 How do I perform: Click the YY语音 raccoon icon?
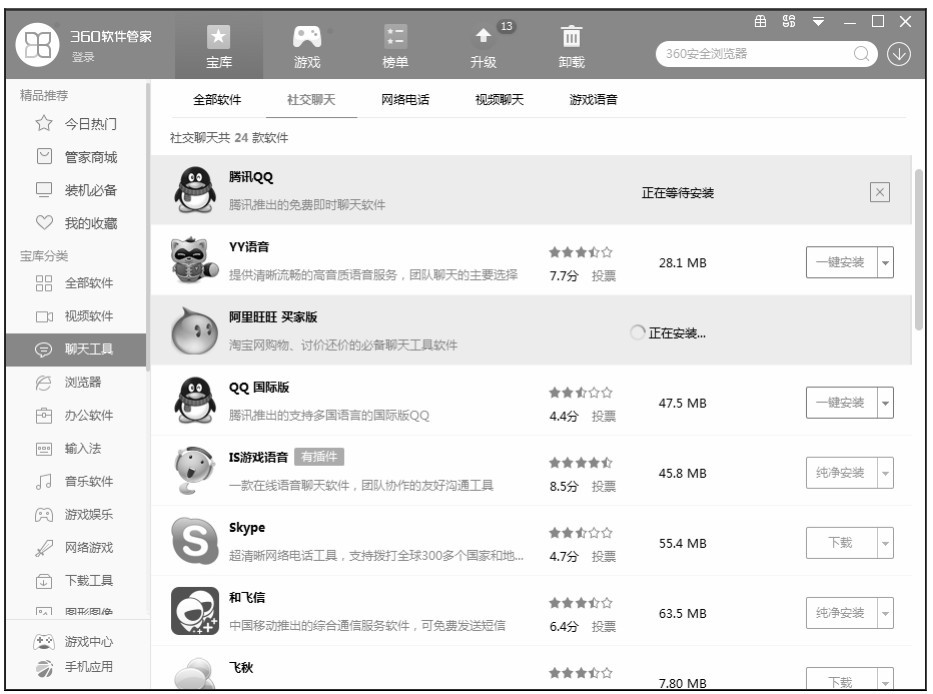(194, 260)
